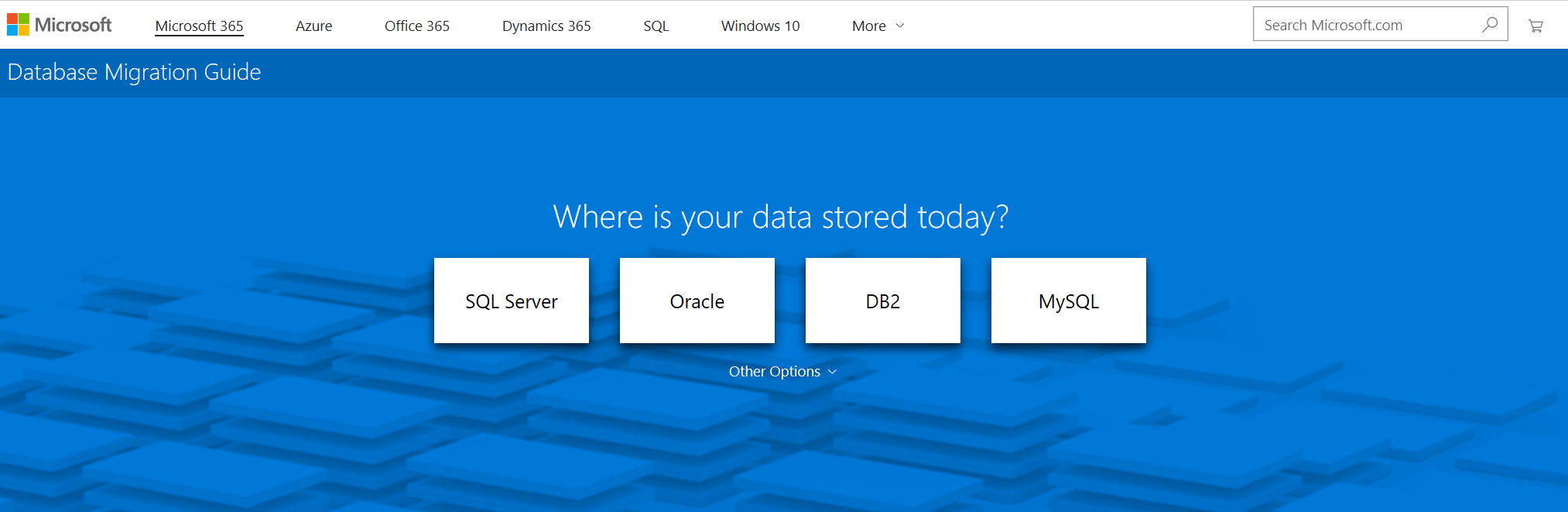1568x512 pixels.
Task: Choose the Oracle tile
Action: point(697,301)
